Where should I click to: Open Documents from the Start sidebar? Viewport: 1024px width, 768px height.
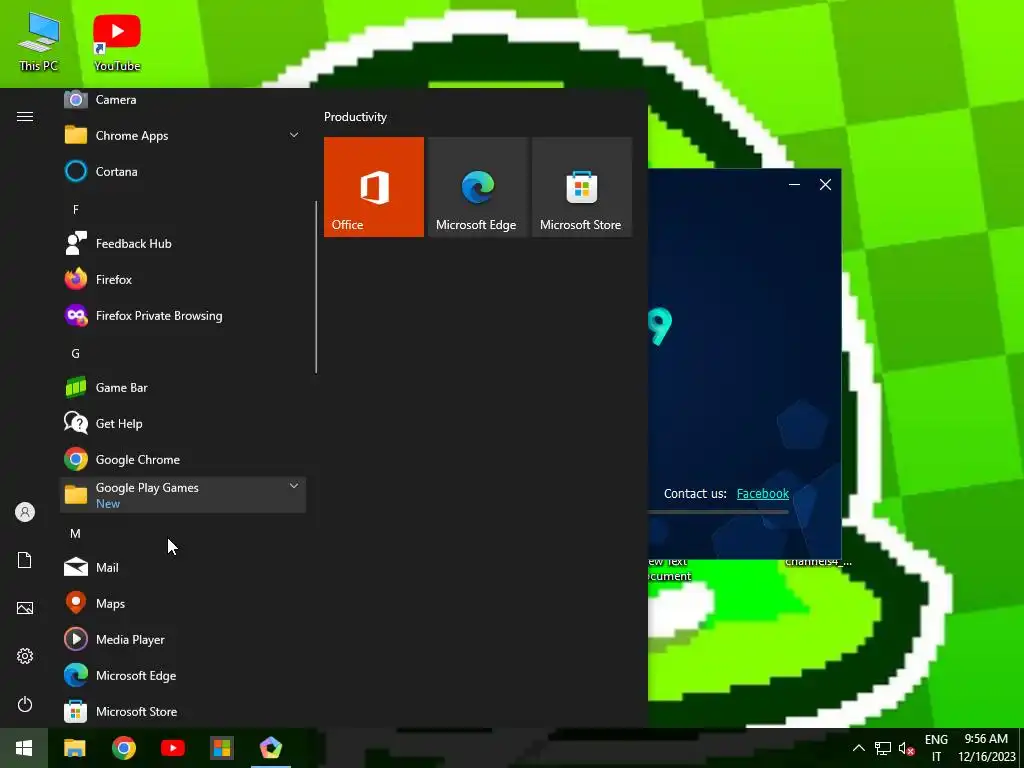25,560
